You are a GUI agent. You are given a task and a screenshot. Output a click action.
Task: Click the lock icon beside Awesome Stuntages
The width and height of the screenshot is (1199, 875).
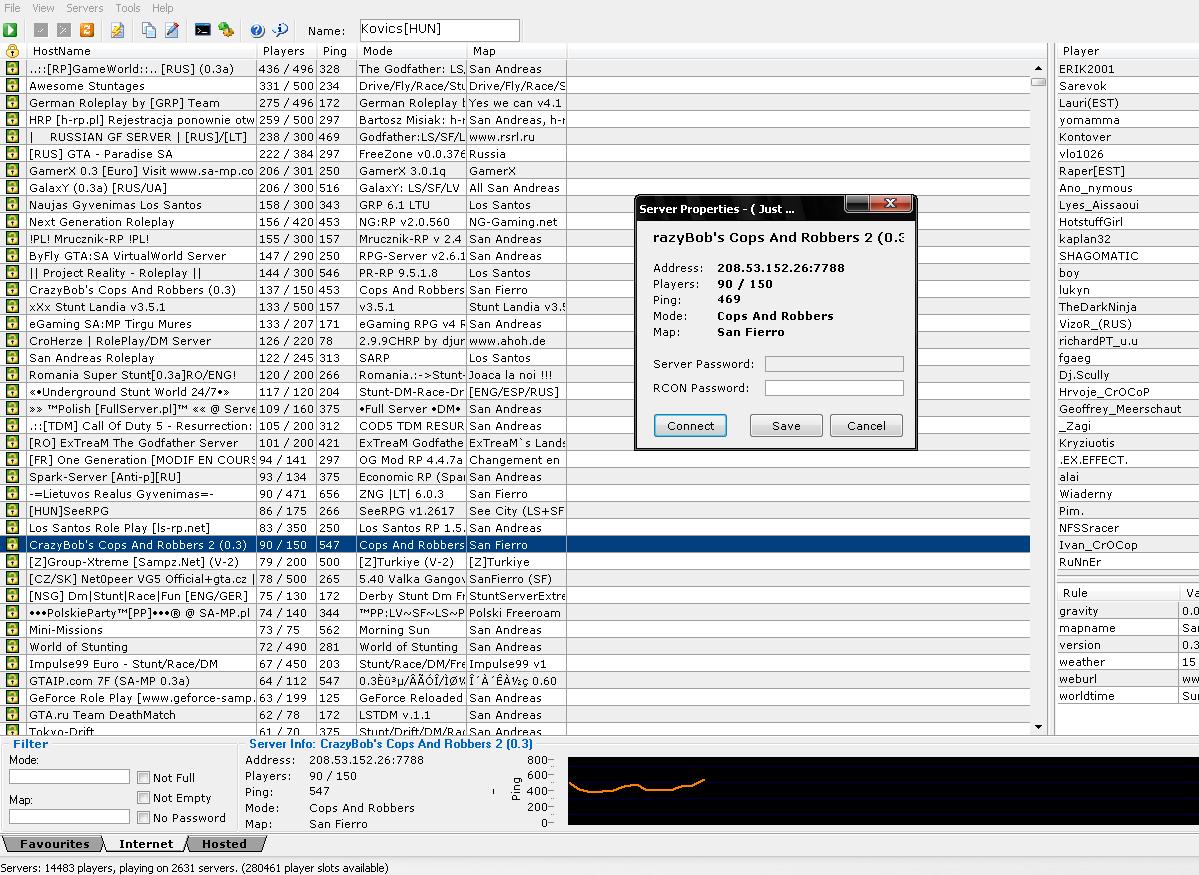click(12, 86)
